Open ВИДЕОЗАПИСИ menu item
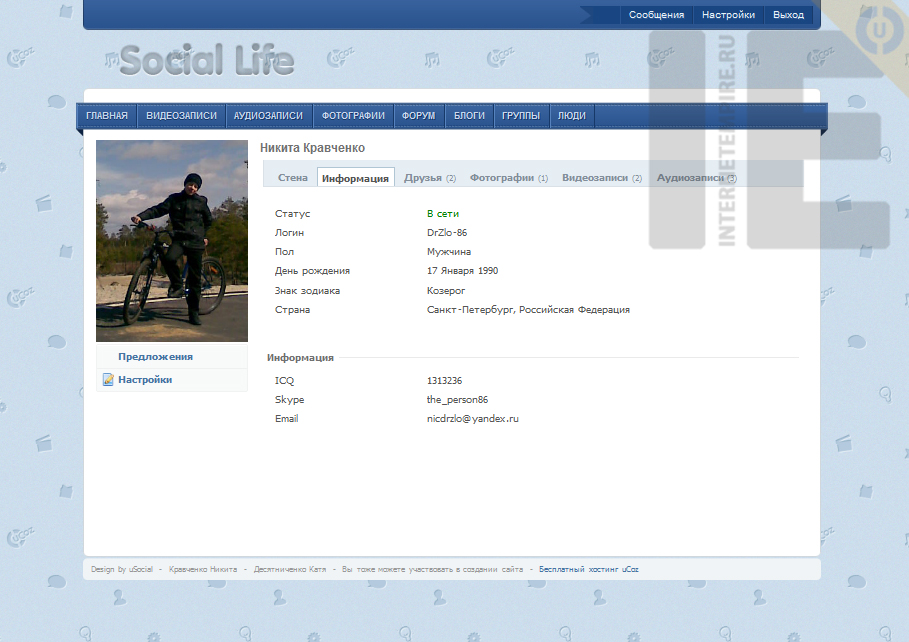 click(181, 115)
